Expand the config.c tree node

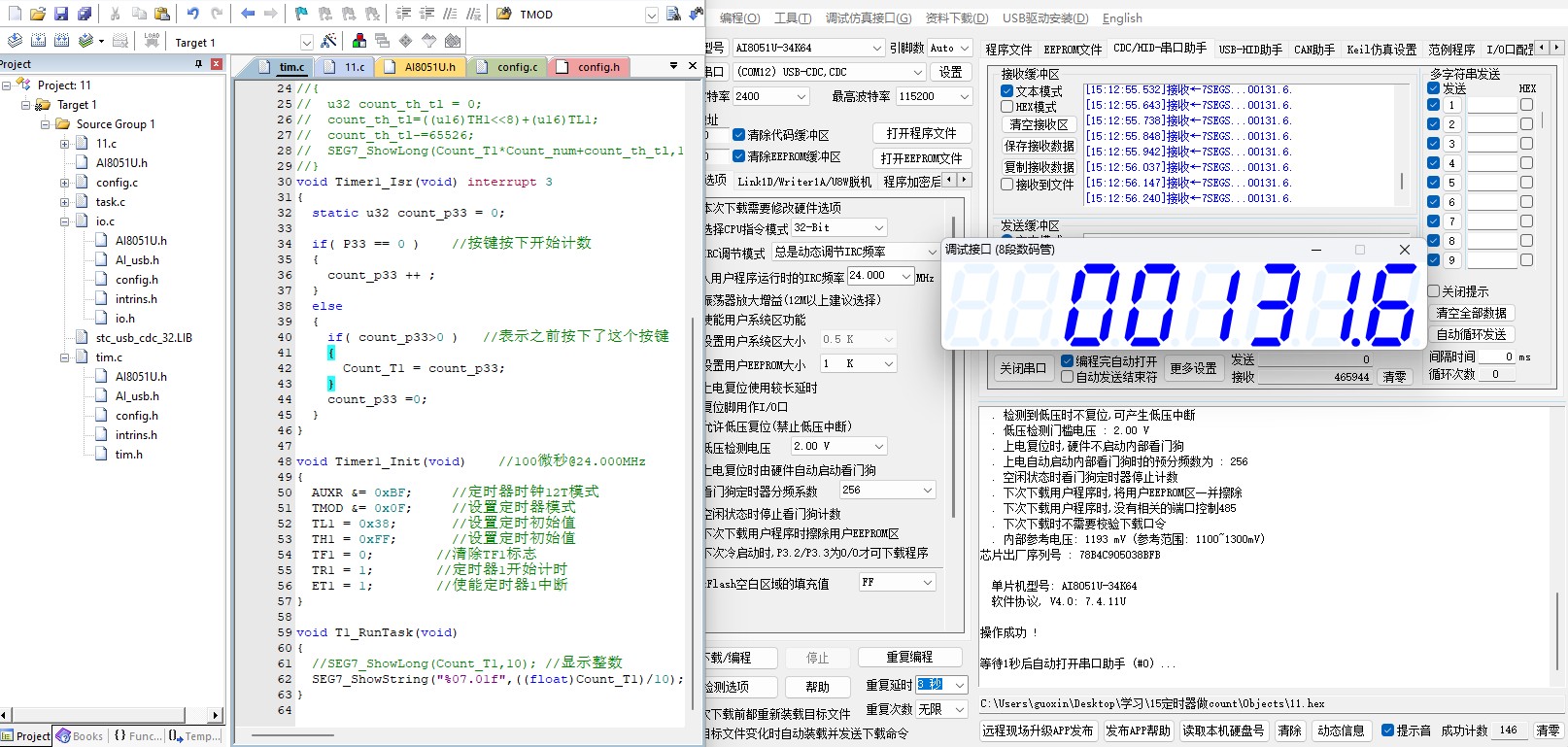tap(65, 183)
